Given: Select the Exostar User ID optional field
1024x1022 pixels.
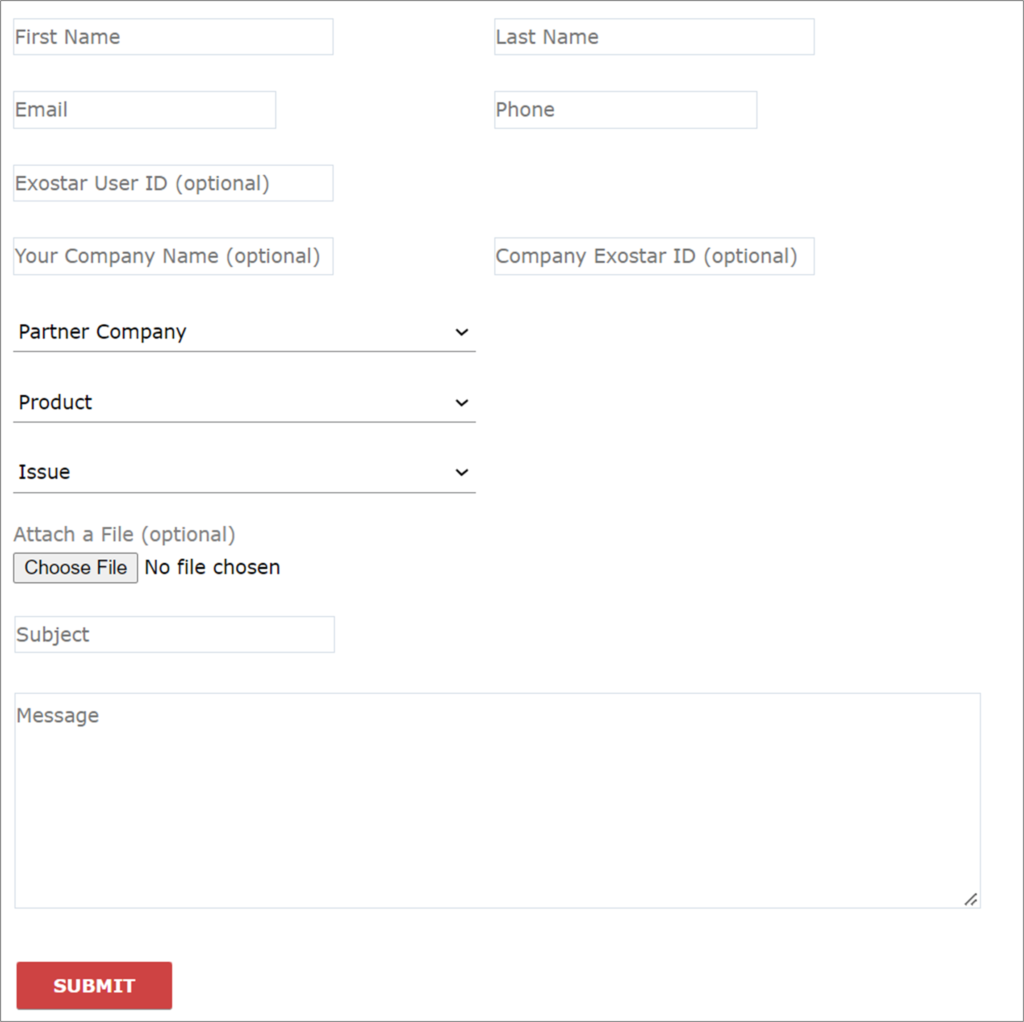Looking at the screenshot, I should point(172,182).
